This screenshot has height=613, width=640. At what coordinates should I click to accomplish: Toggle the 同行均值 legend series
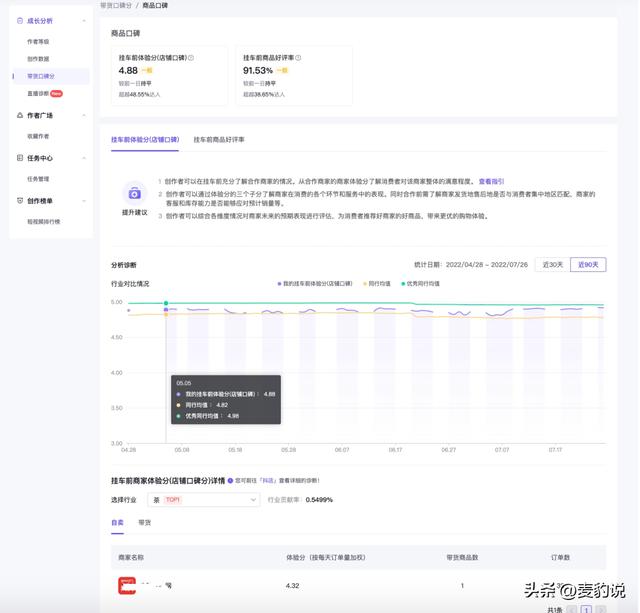click(377, 284)
